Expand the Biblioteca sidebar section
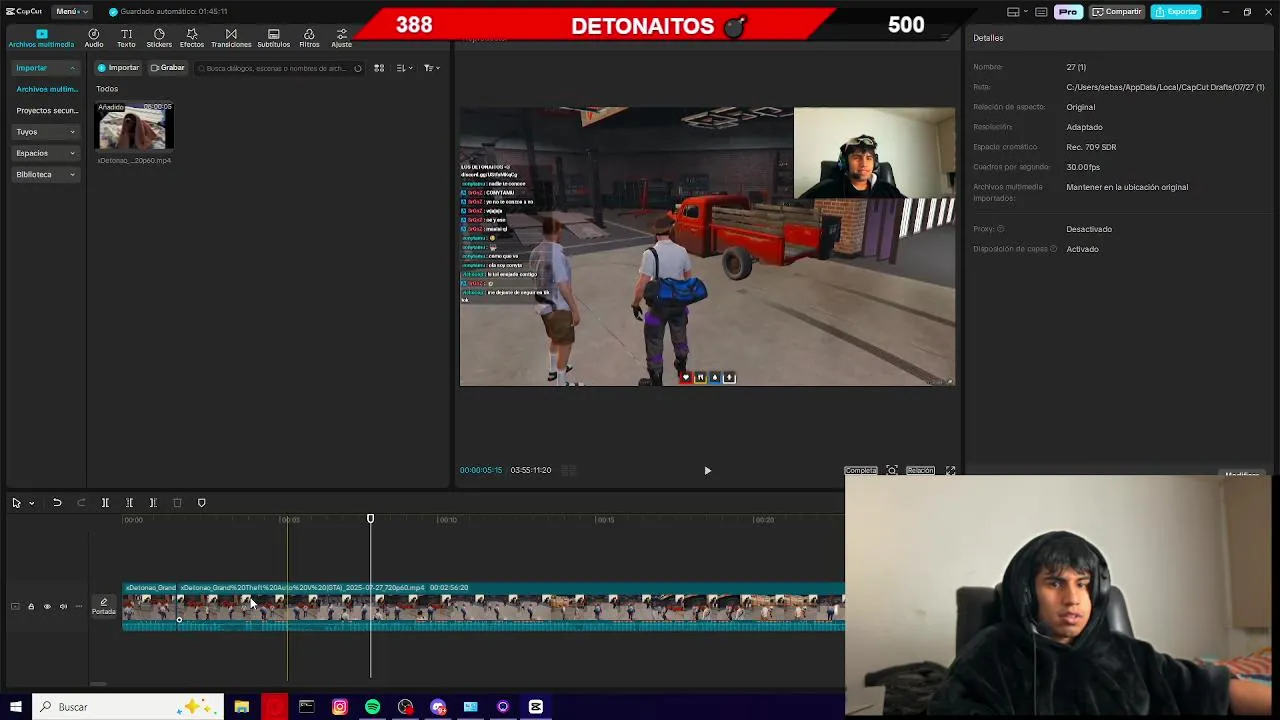Screen dimensions: 1280x720 pos(45,174)
